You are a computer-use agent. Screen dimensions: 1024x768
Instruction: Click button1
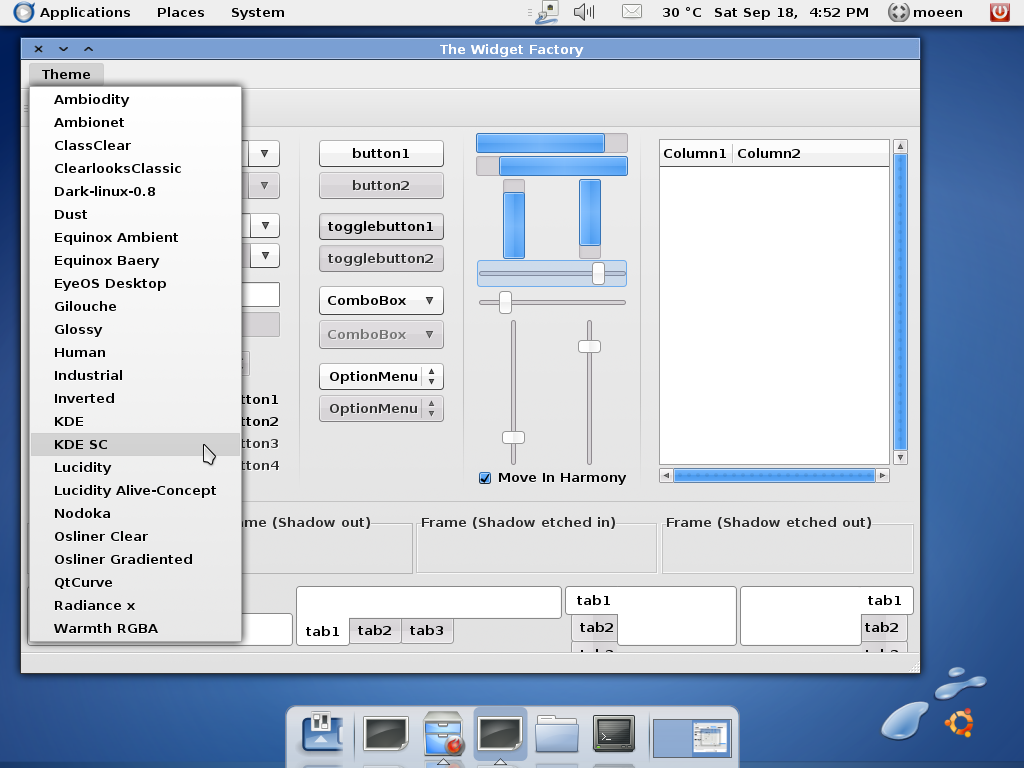click(381, 153)
